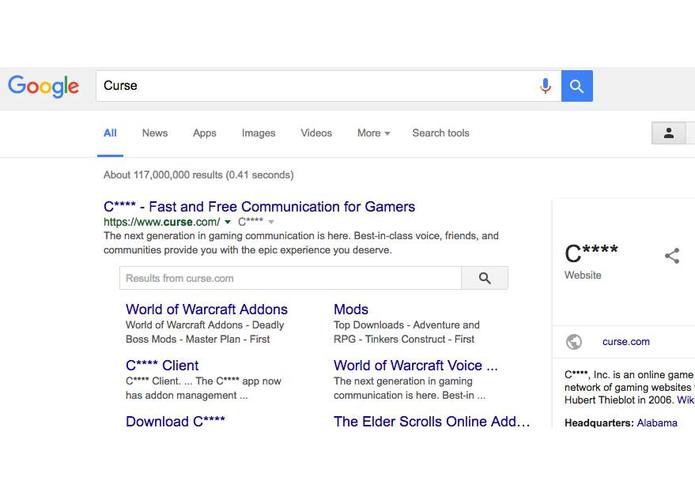This screenshot has height=494, width=695.
Task: Click the sitelinks search magnifier button
Action: 484,278
